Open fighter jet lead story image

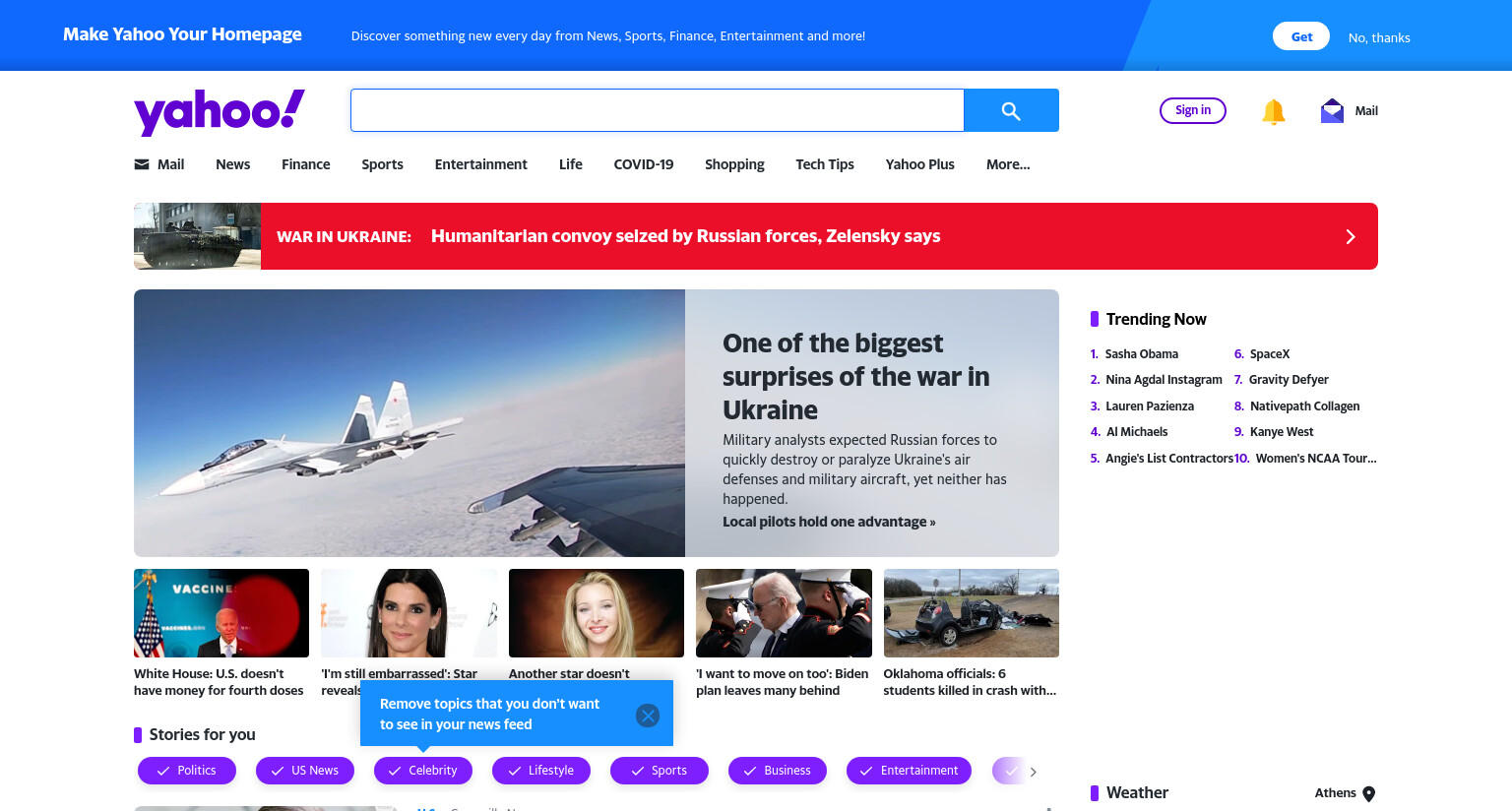409,423
